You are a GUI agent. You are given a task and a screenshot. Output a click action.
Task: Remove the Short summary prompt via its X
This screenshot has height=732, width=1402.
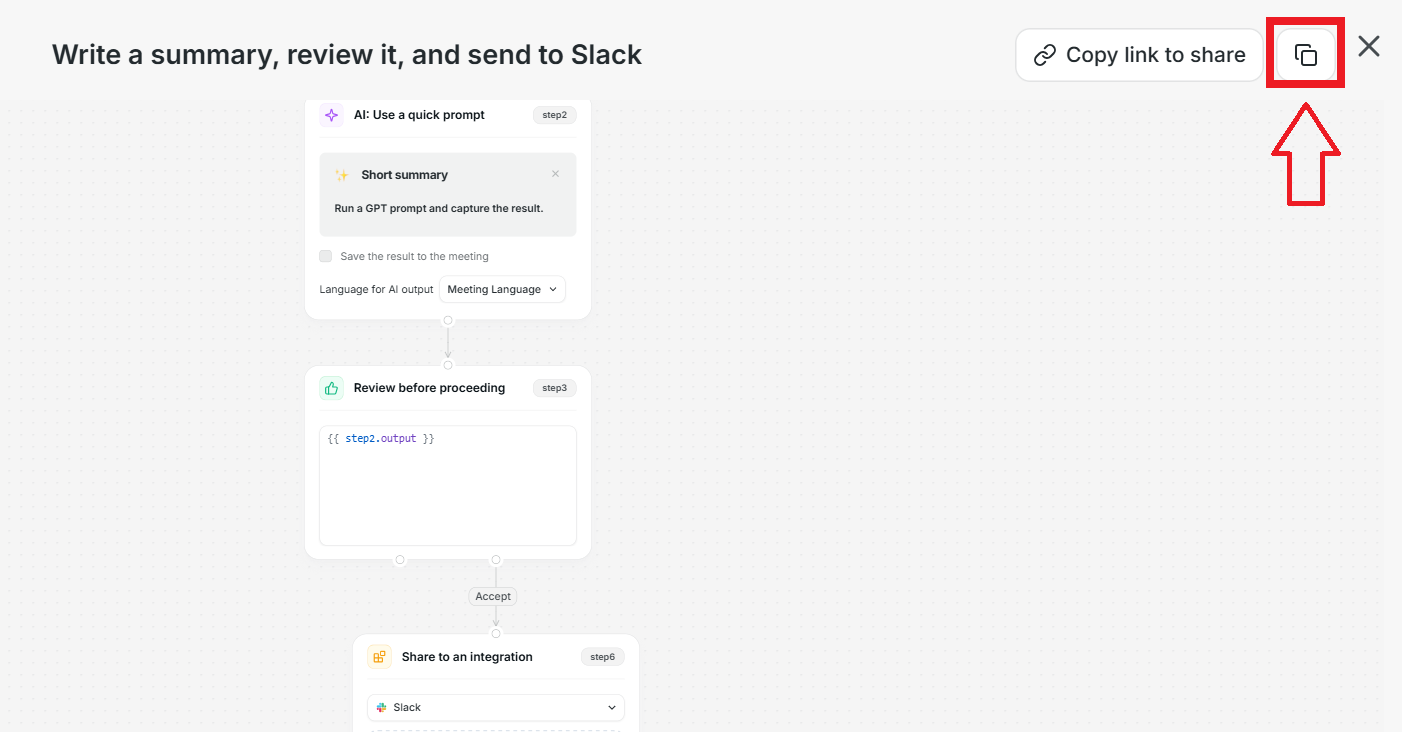point(556,174)
